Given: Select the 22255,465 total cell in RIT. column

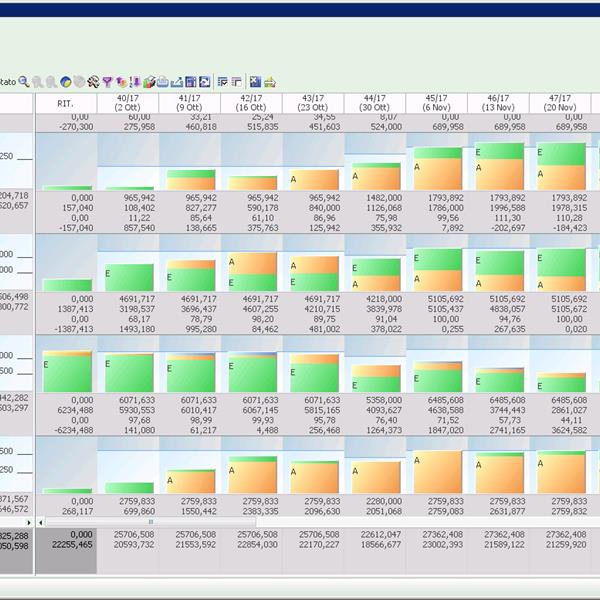Looking at the screenshot, I should pos(66,545).
